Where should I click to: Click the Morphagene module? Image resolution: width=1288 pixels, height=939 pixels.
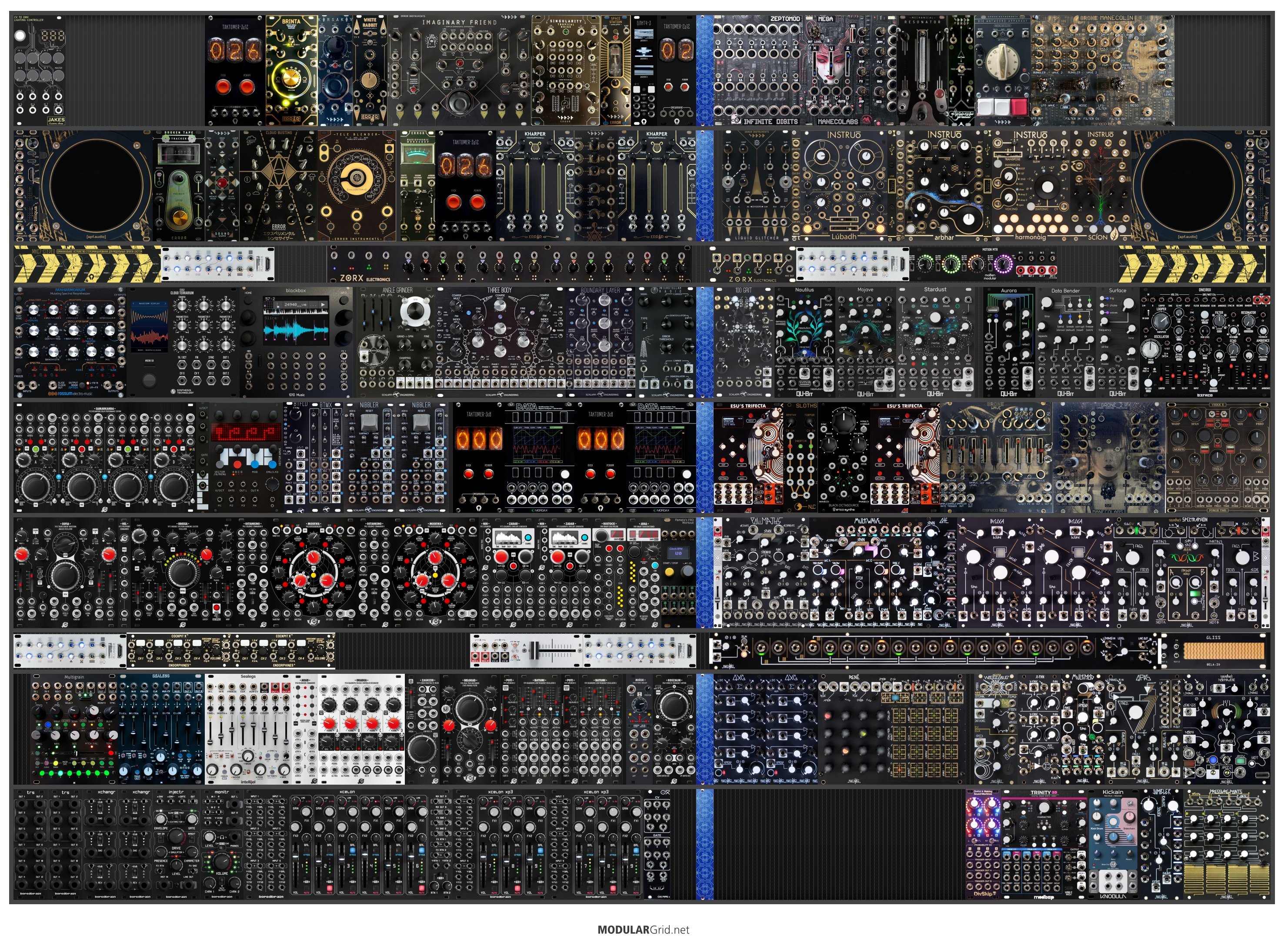pyautogui.click(x=1227, y=729)
